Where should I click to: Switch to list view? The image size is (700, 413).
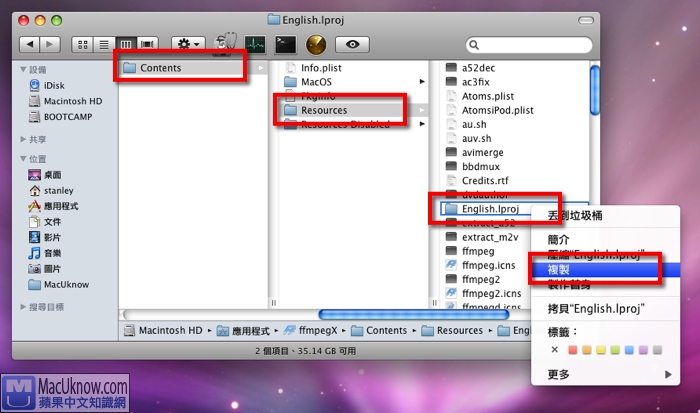tap(104, 44)
